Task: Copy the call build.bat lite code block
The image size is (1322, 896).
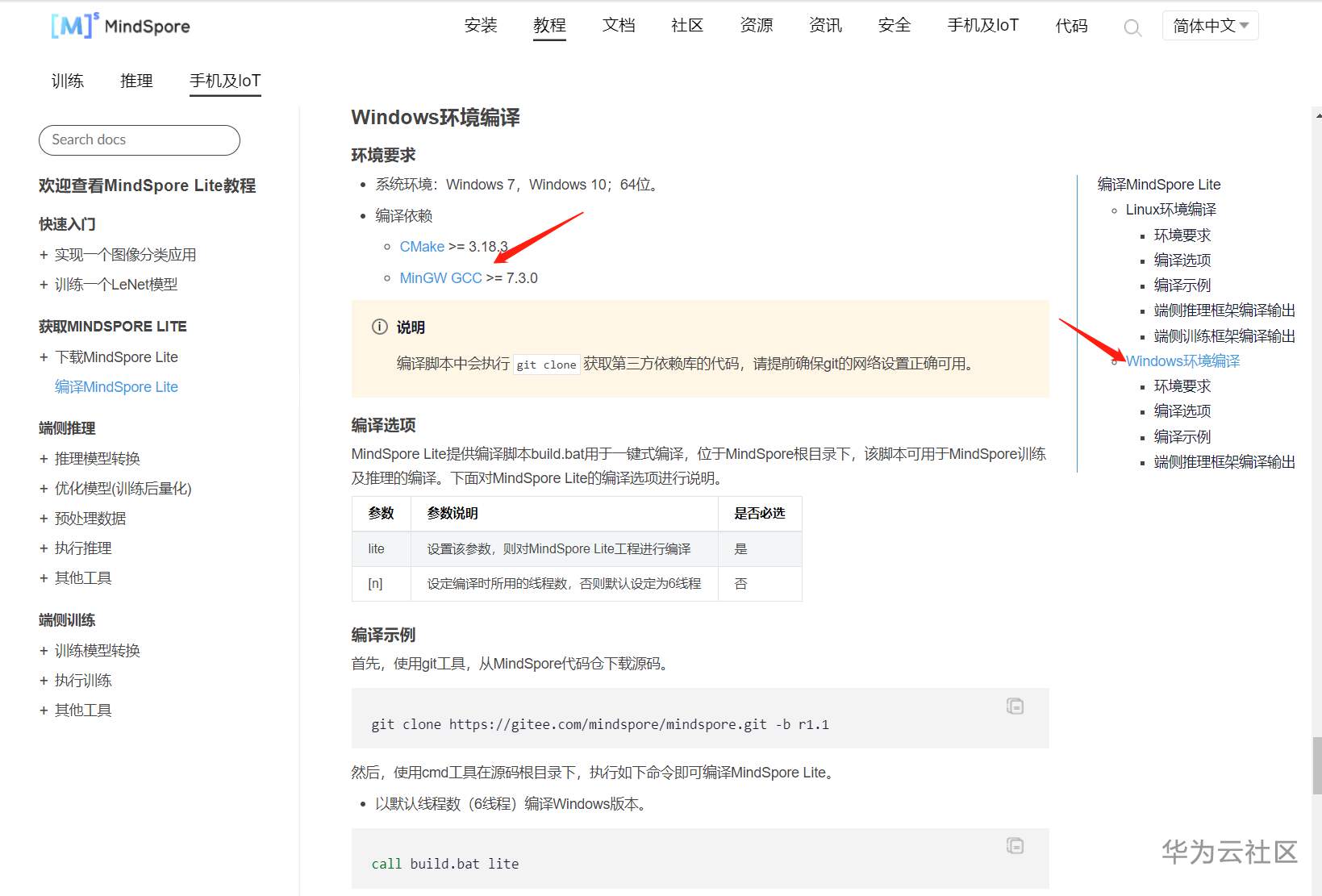Action: coord(1015,845)
